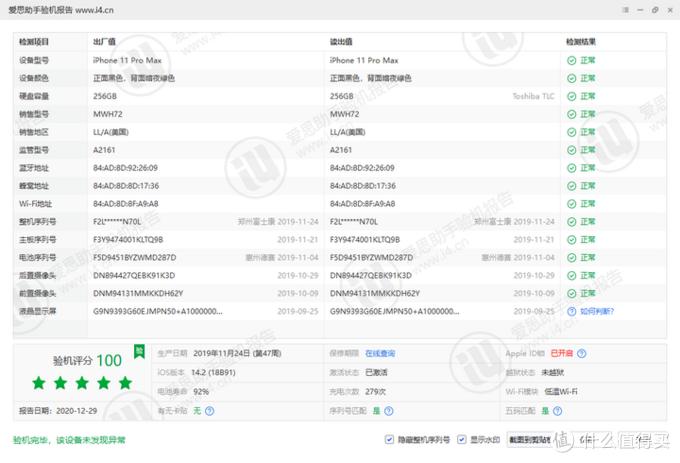The image size is (680, 463).
Task: Toggle the 隐藏整机序列号 checkbox
Action: point(389,440)
